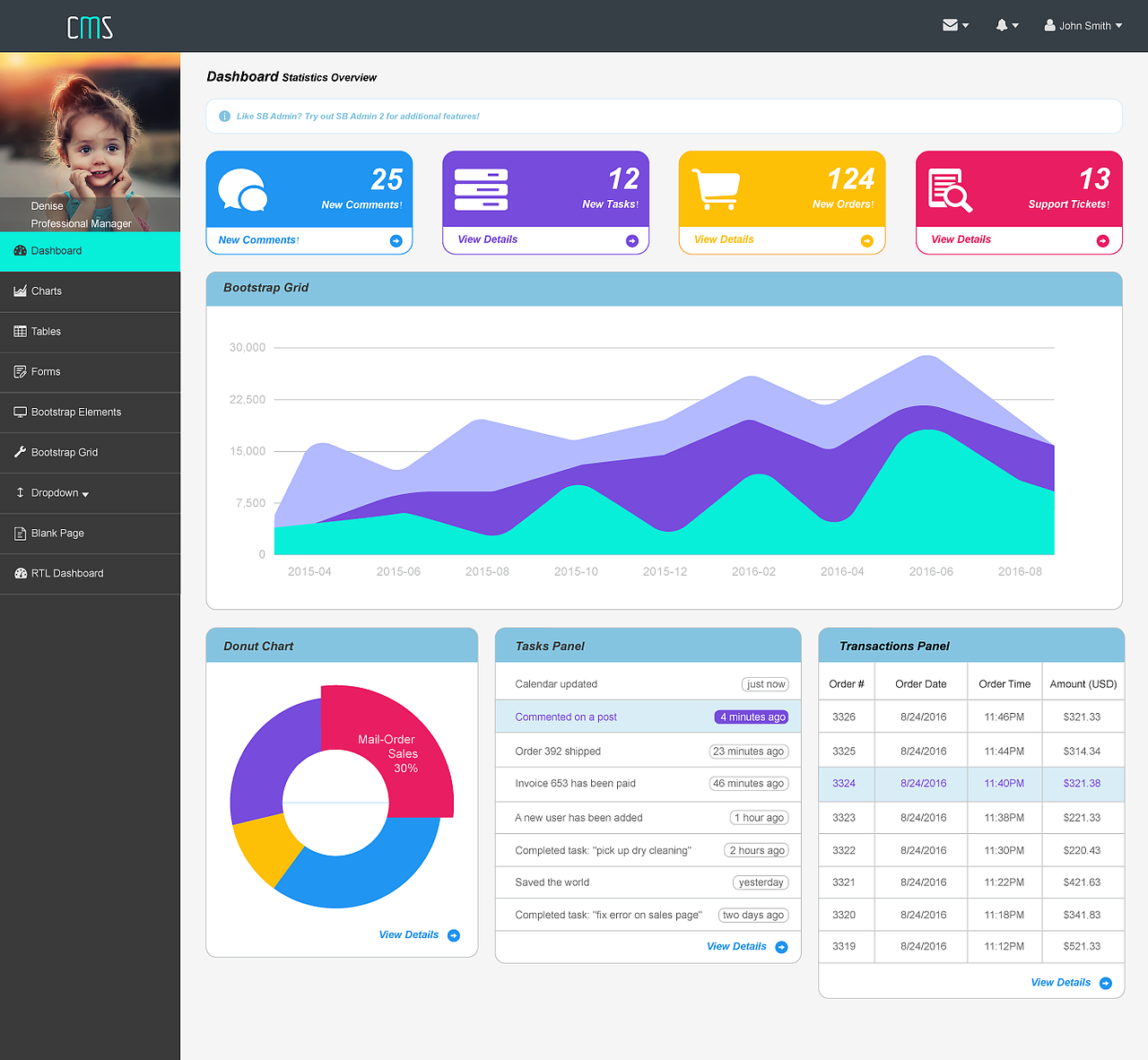The image size is (1148, 1060).
Task: Click View Details under Tasks Panel
Action: pyautogui.click(x=736, y=946)
